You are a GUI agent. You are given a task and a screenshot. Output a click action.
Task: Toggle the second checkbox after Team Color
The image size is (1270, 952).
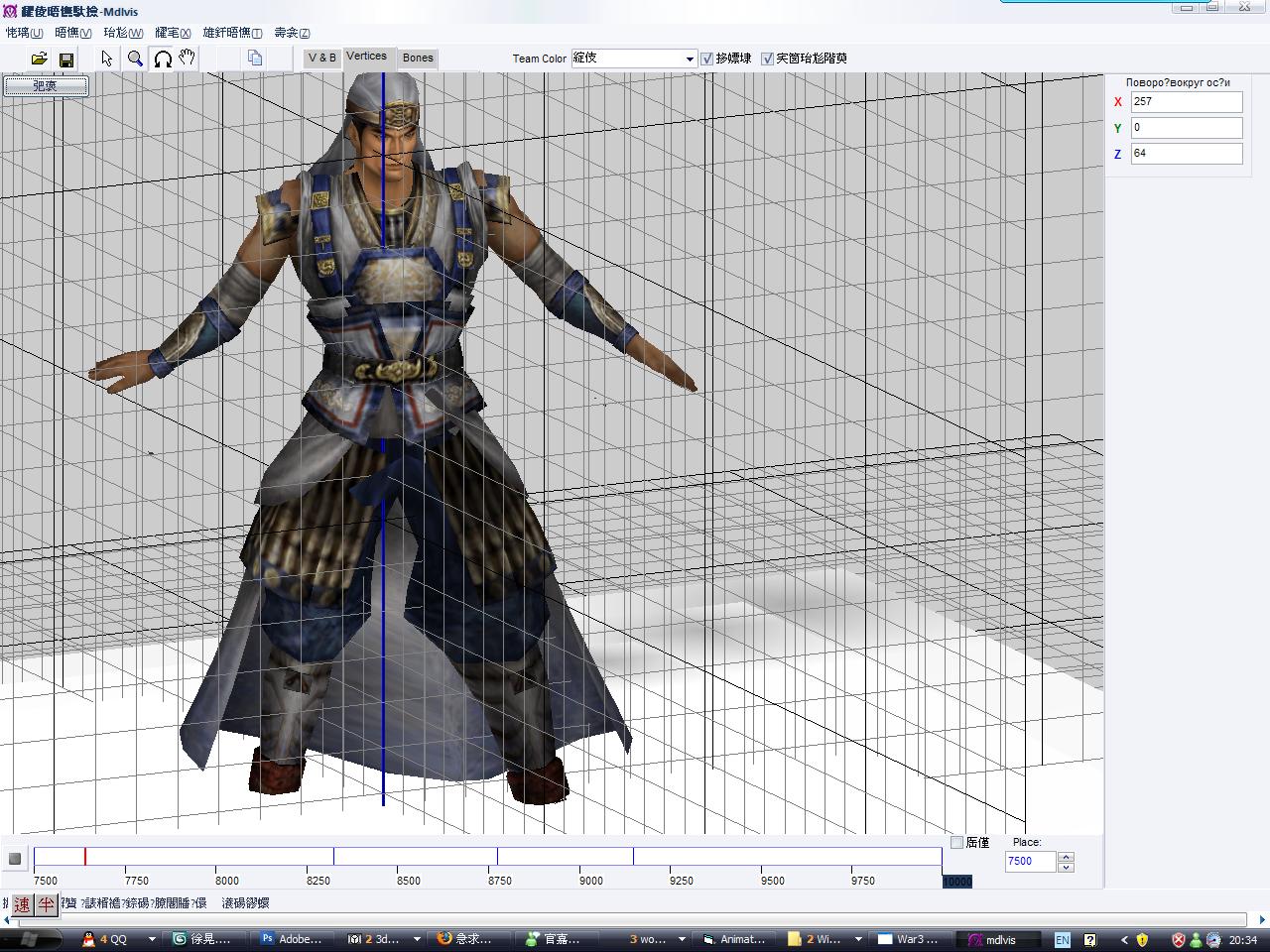click(767, 59)
